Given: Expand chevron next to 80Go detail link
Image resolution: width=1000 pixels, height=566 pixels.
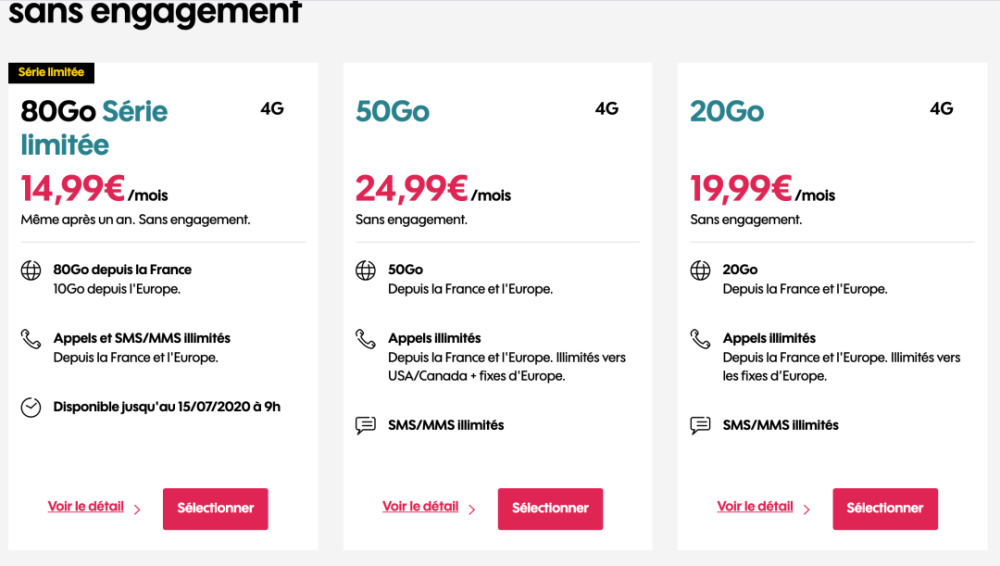Looking at the screenshot, I should (137, 510).
